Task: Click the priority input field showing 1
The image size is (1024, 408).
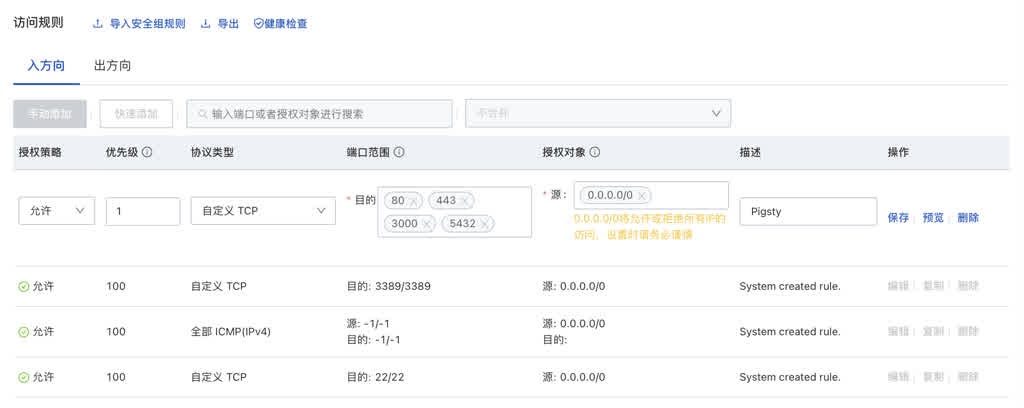Action: click(x=142, y=211)
